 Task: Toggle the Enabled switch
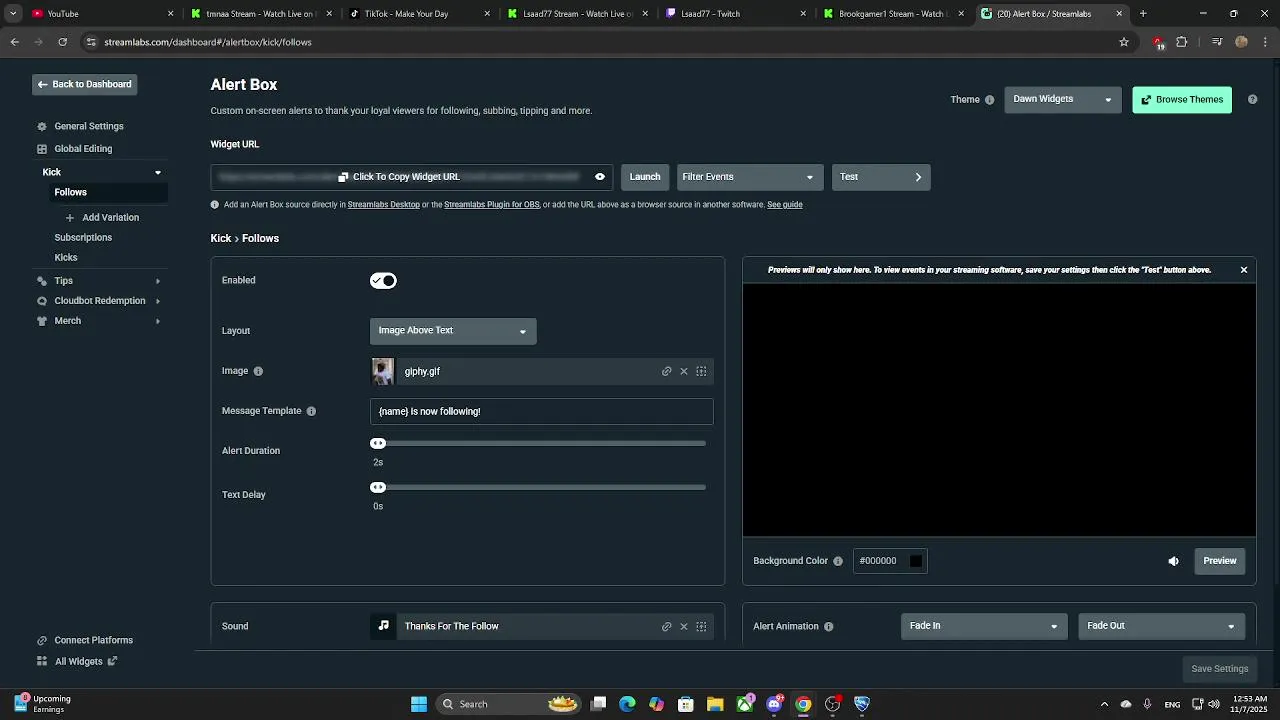(x=383, y=281)
